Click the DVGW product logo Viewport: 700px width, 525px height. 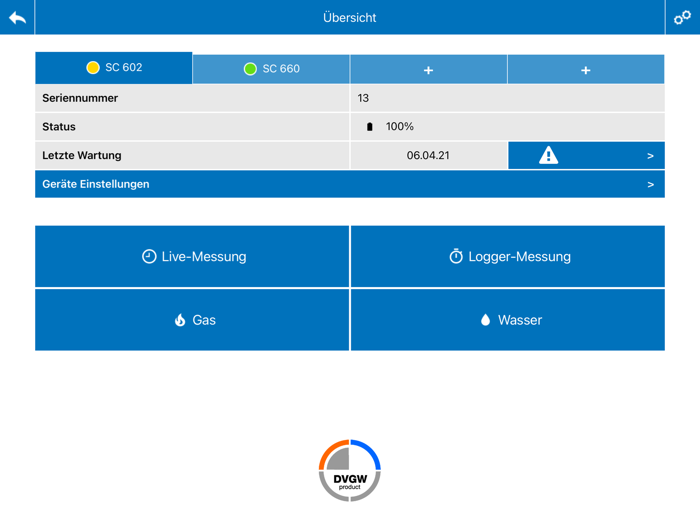point(350,471)
